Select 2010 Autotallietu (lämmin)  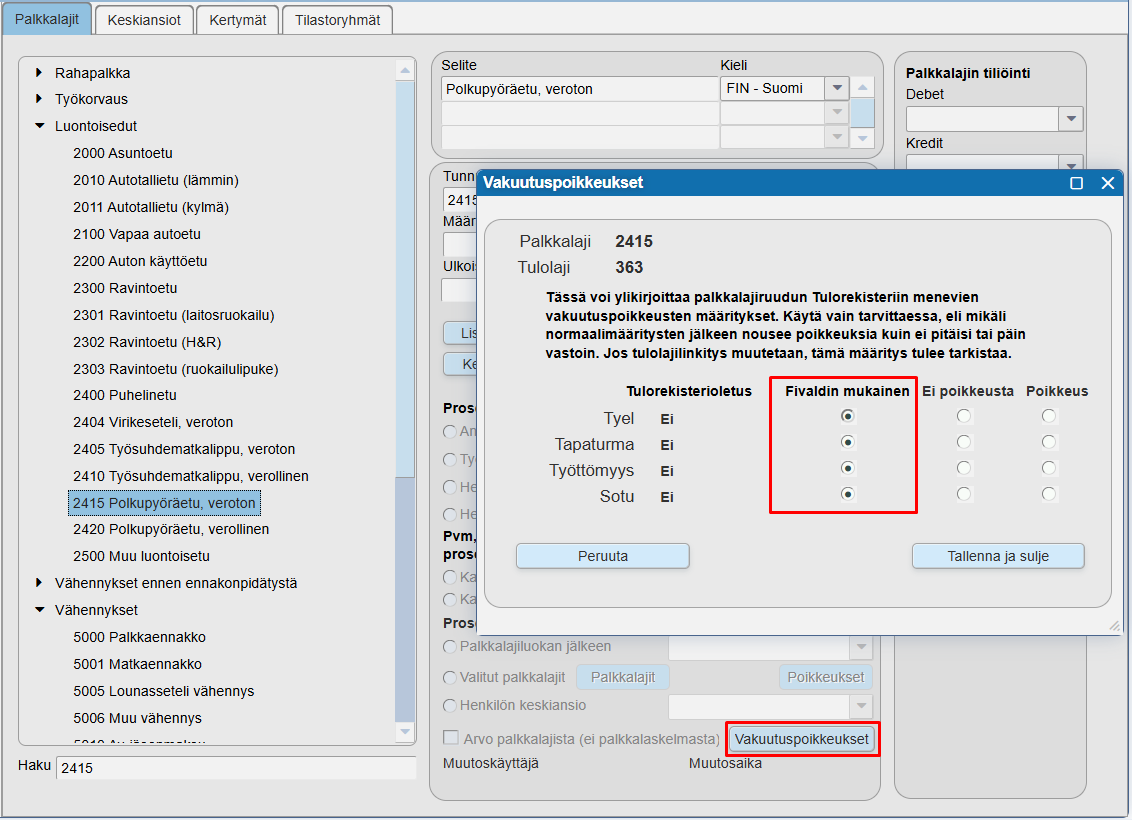156,180
